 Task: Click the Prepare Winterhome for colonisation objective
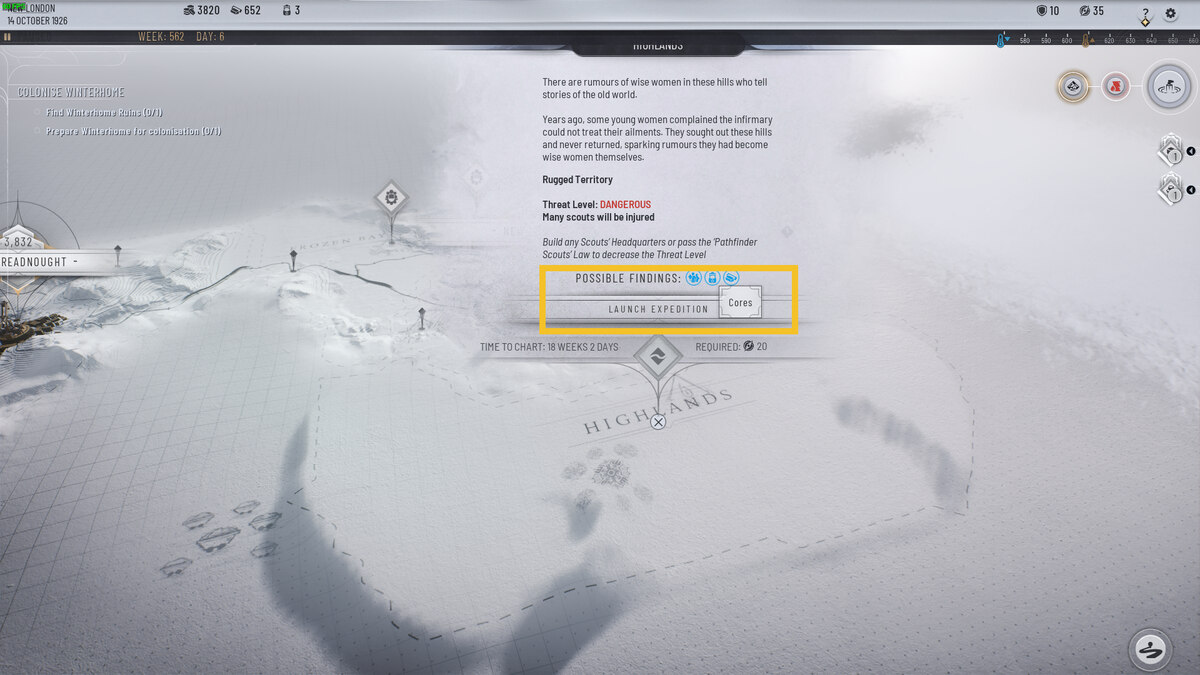point(134,131)
